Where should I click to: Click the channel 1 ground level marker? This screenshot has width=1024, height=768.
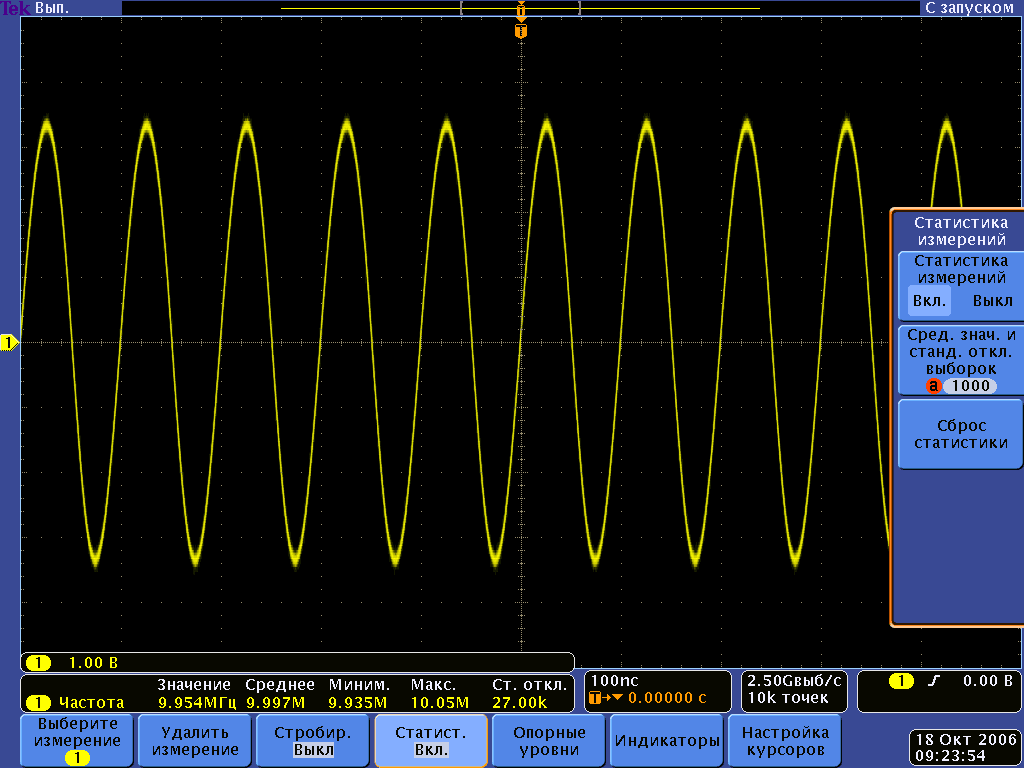[x=9, y=343]
